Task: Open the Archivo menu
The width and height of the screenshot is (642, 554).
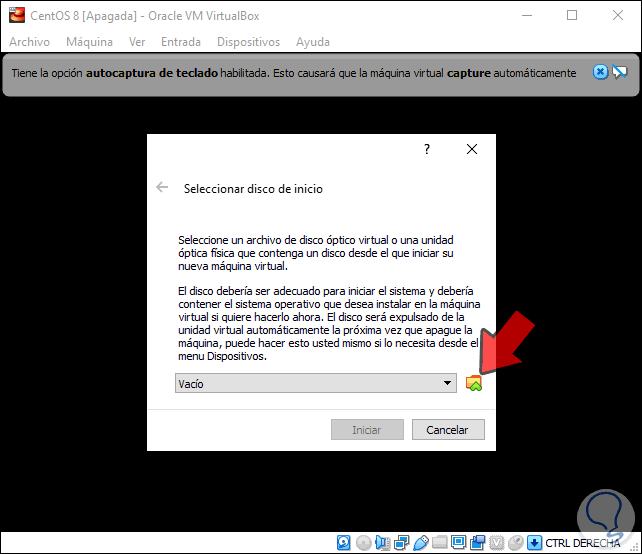Action: [29, 42]
